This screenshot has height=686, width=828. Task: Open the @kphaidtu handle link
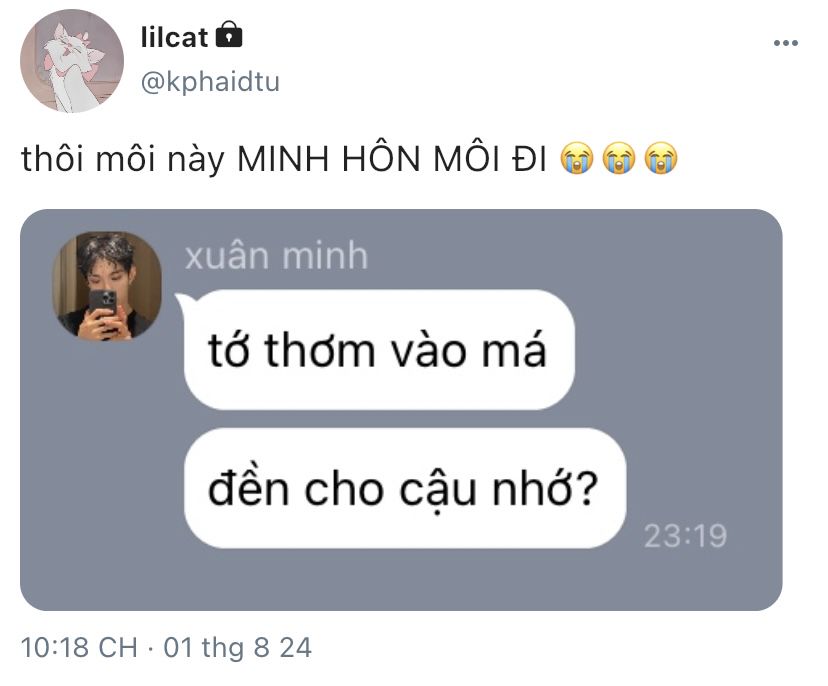tap(210, 82)
